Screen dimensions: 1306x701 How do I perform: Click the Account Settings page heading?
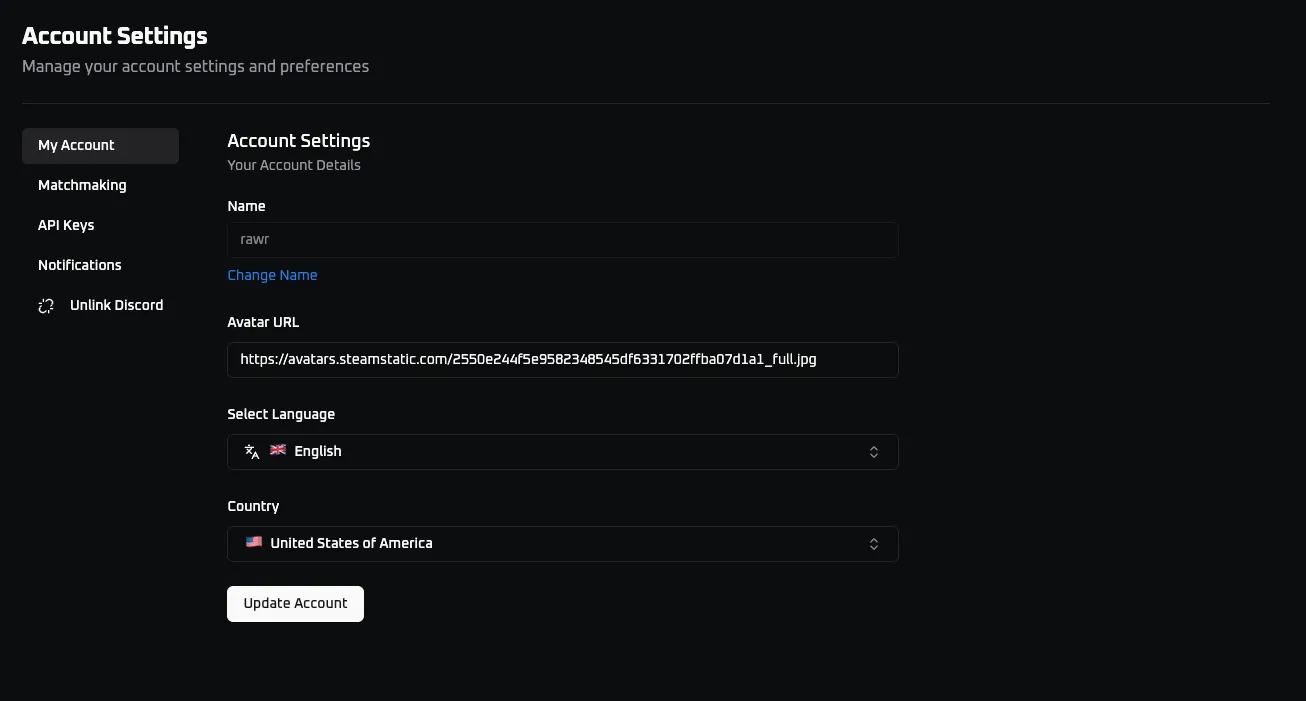[x=114, y=35]
